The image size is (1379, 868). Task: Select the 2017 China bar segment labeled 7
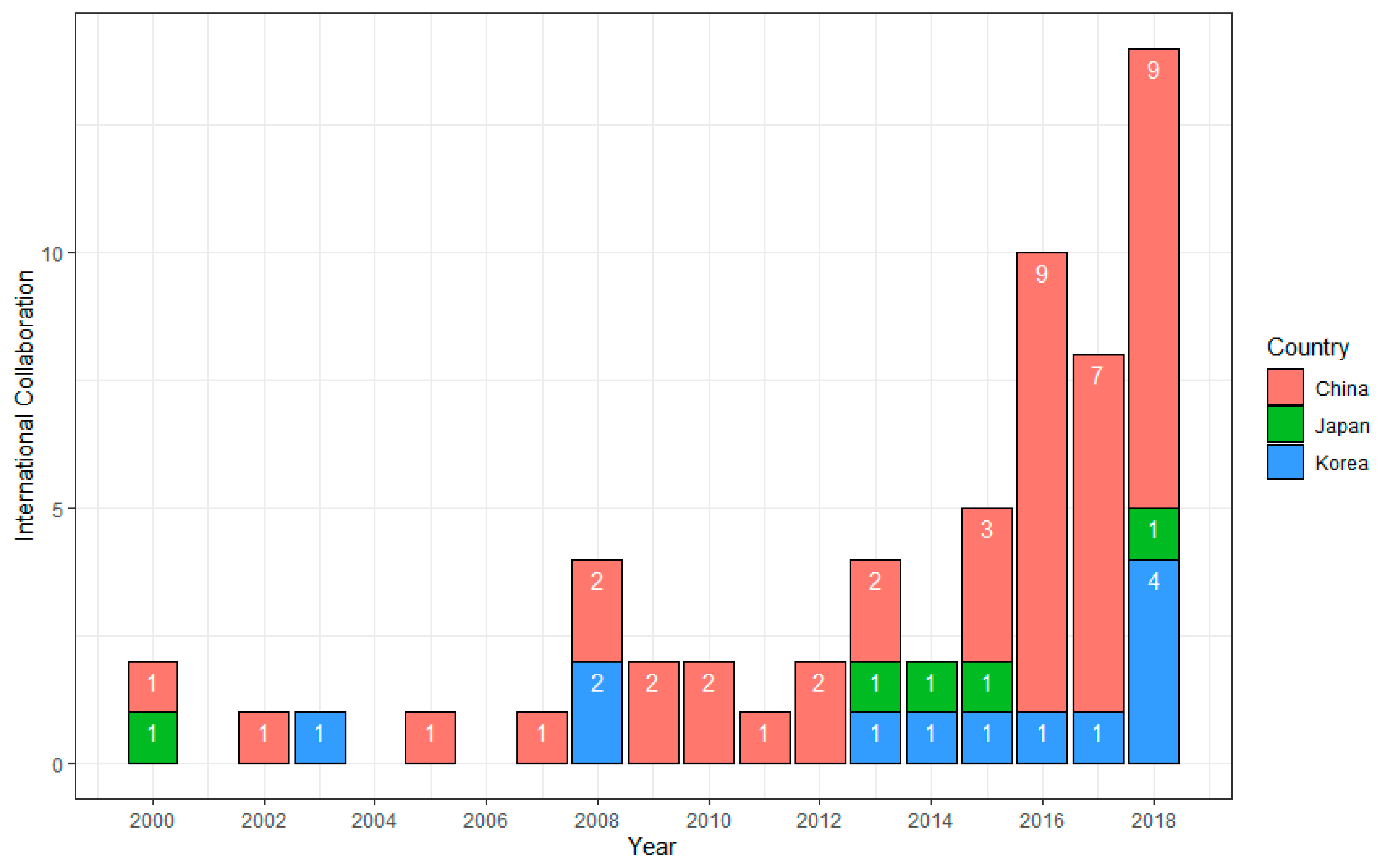point(1098,533)
